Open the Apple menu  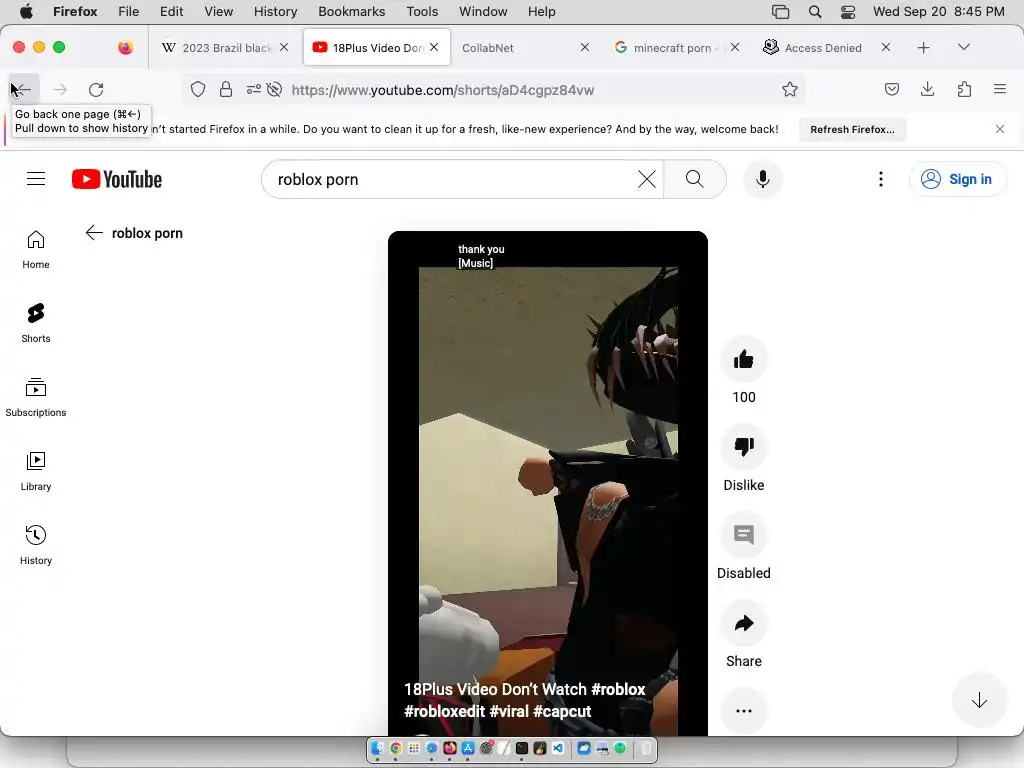click(26, 11)
